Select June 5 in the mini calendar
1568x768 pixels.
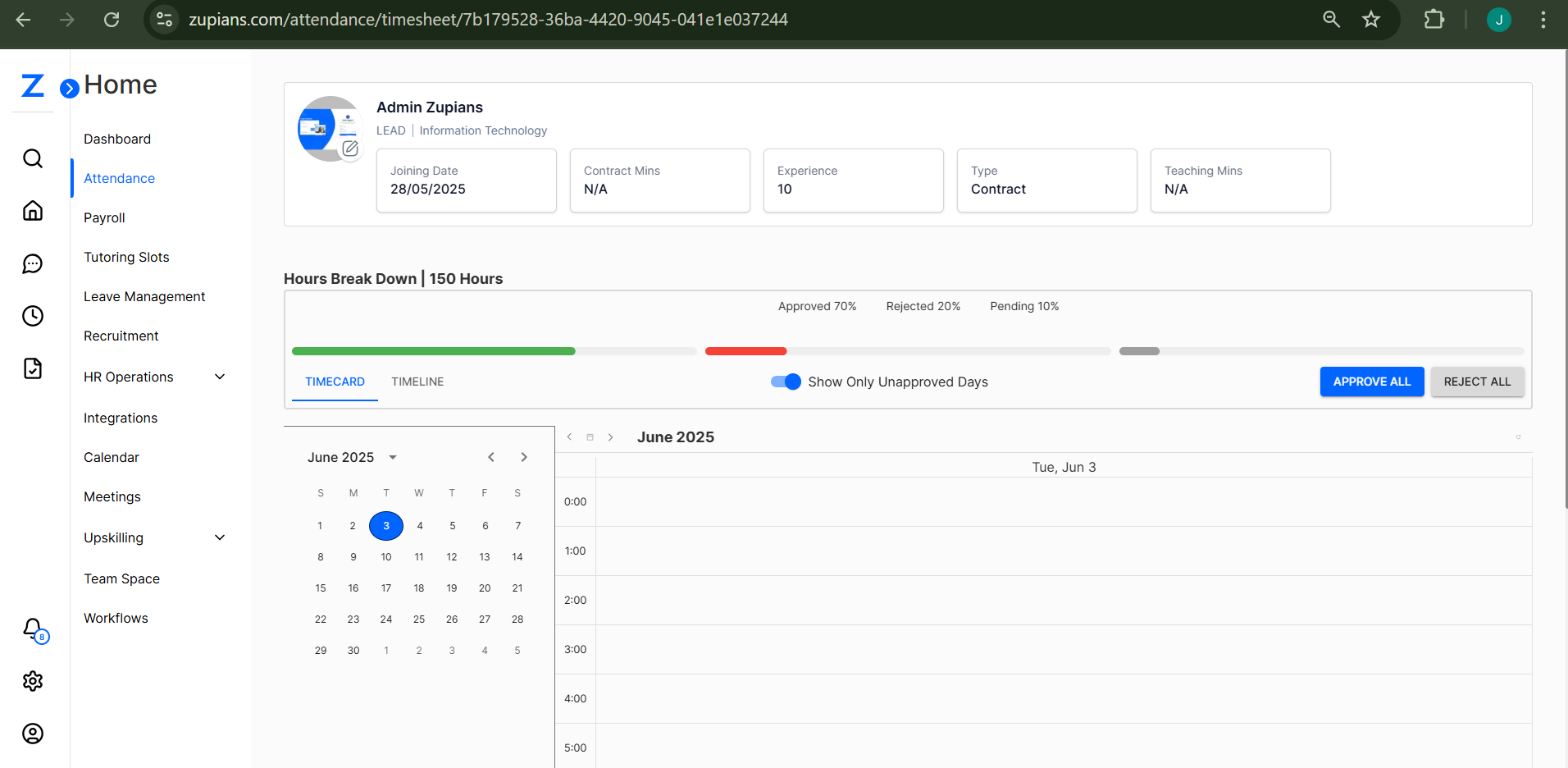click(452, 526)
